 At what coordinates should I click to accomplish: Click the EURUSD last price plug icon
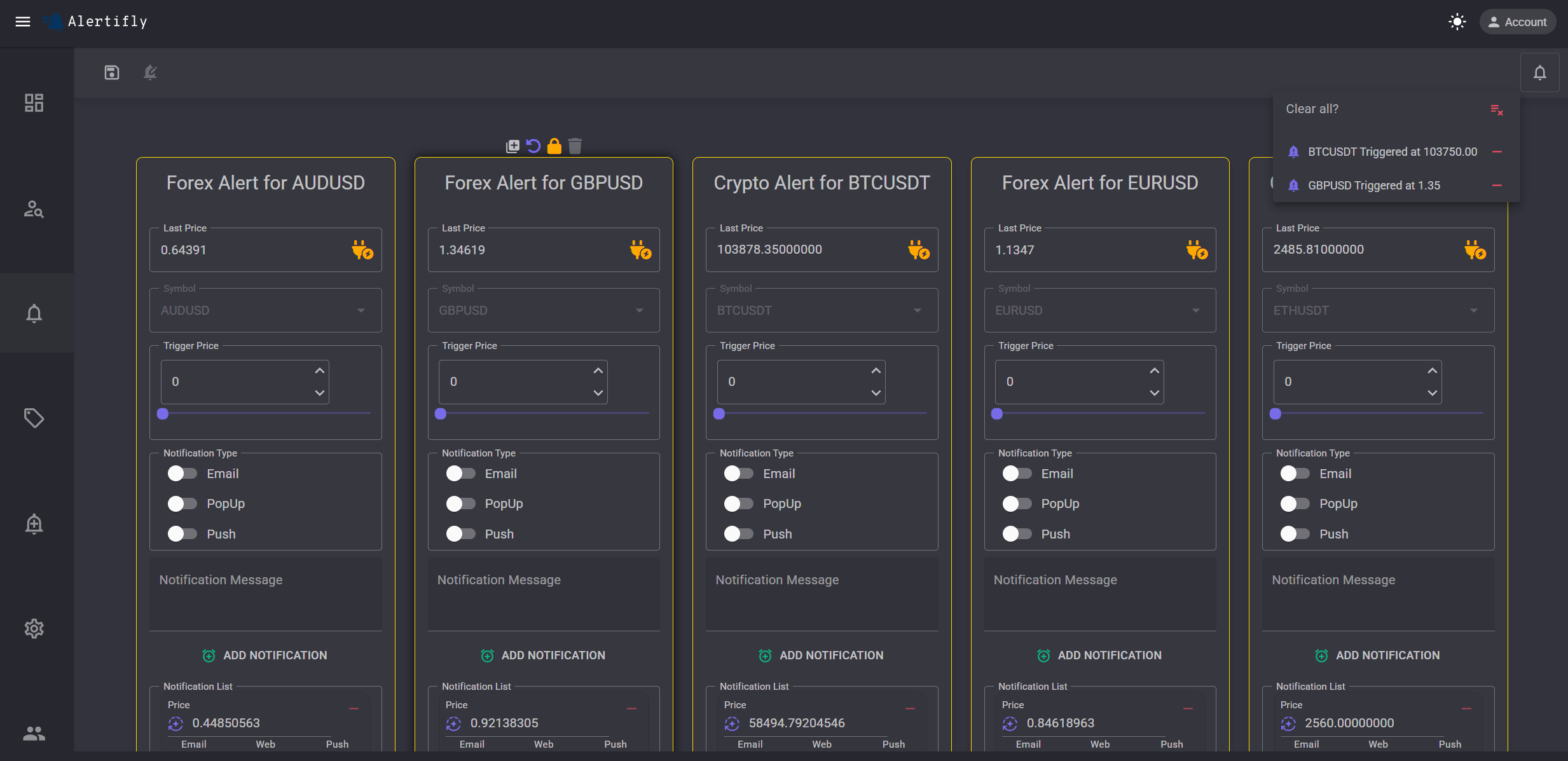pyautogui.click(x=1197, y=250)
